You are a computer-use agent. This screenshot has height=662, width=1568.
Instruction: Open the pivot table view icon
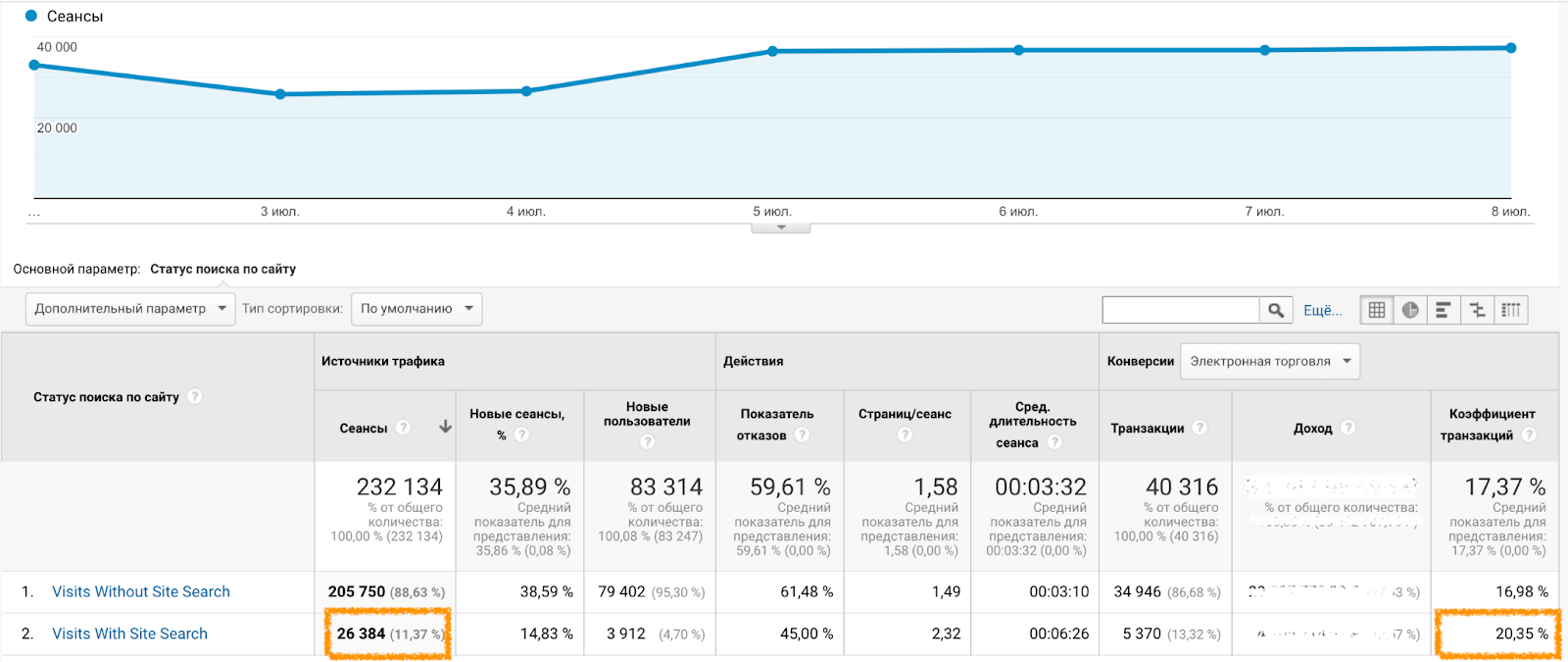pyautogui.click(x=1511, y=310)
